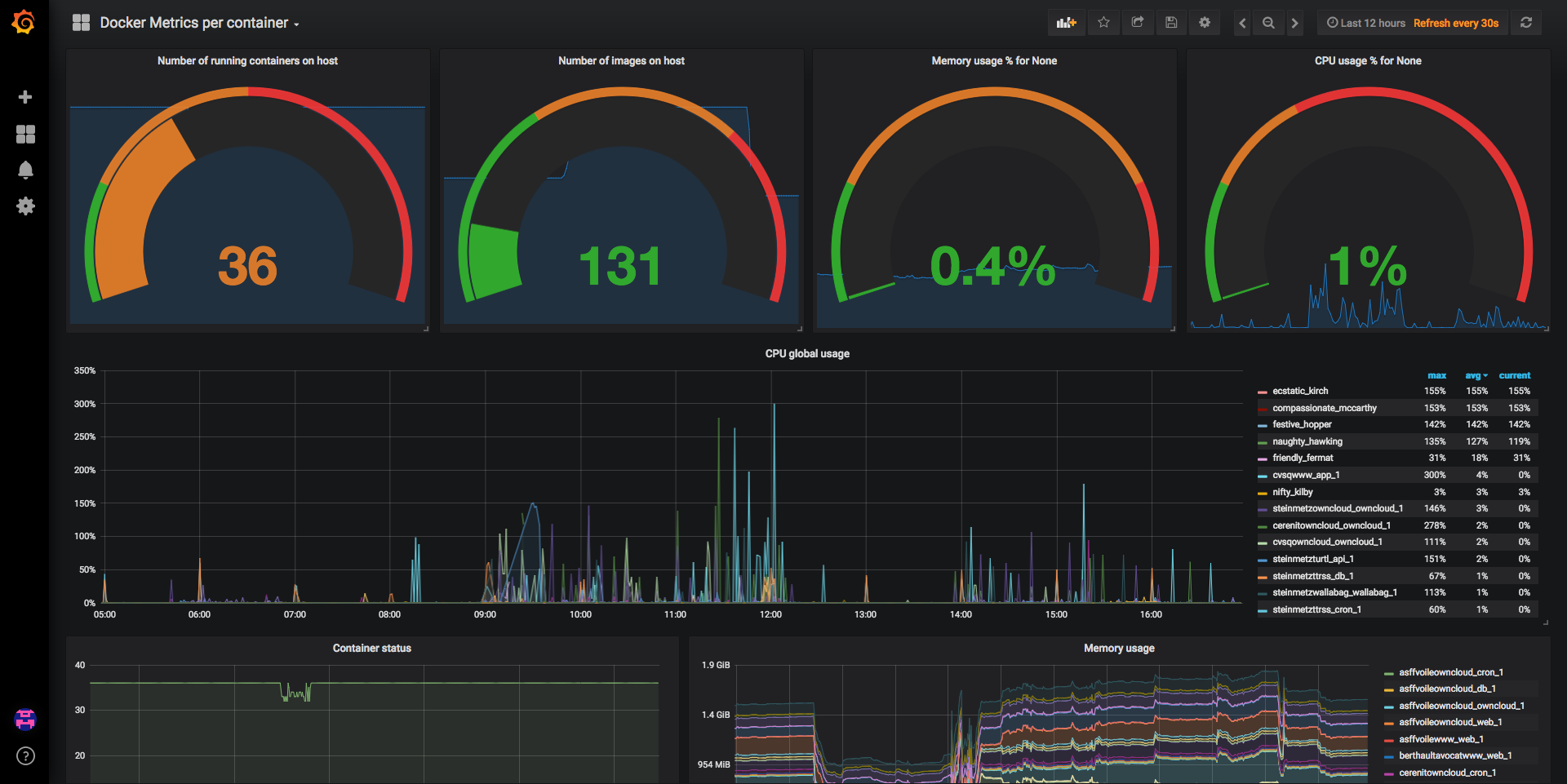Screen dimensions: 1567x784
Task: Toggle festive_hopper series in CPU legend
Action: click(1302, 424)
